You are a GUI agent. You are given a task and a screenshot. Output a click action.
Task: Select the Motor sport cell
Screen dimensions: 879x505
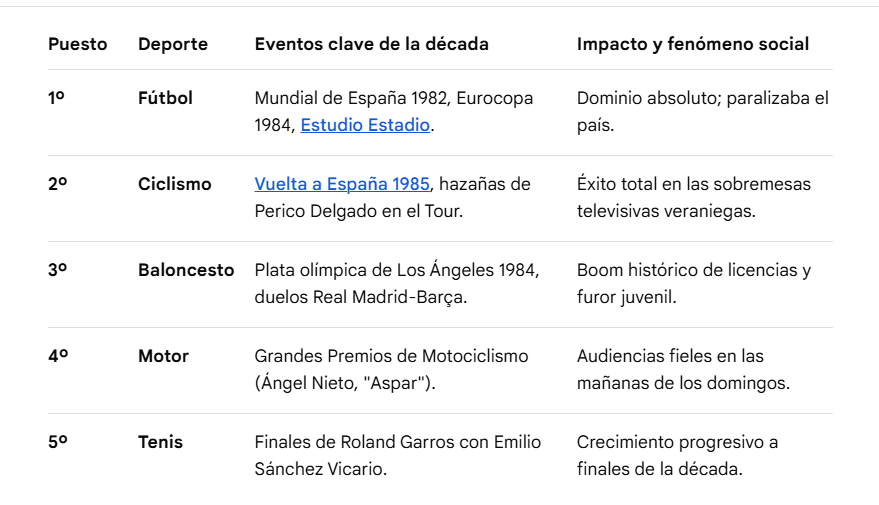pos(164,356)
